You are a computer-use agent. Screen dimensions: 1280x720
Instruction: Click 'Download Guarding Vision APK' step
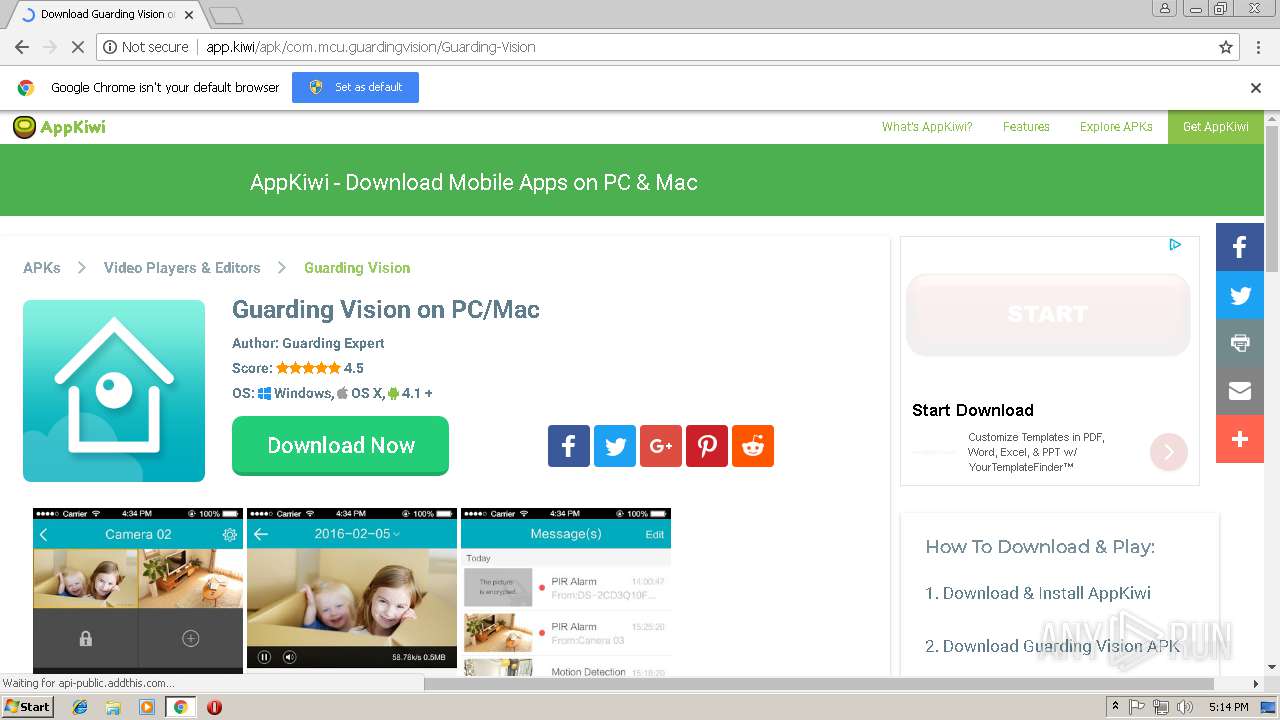point(1053,646)
